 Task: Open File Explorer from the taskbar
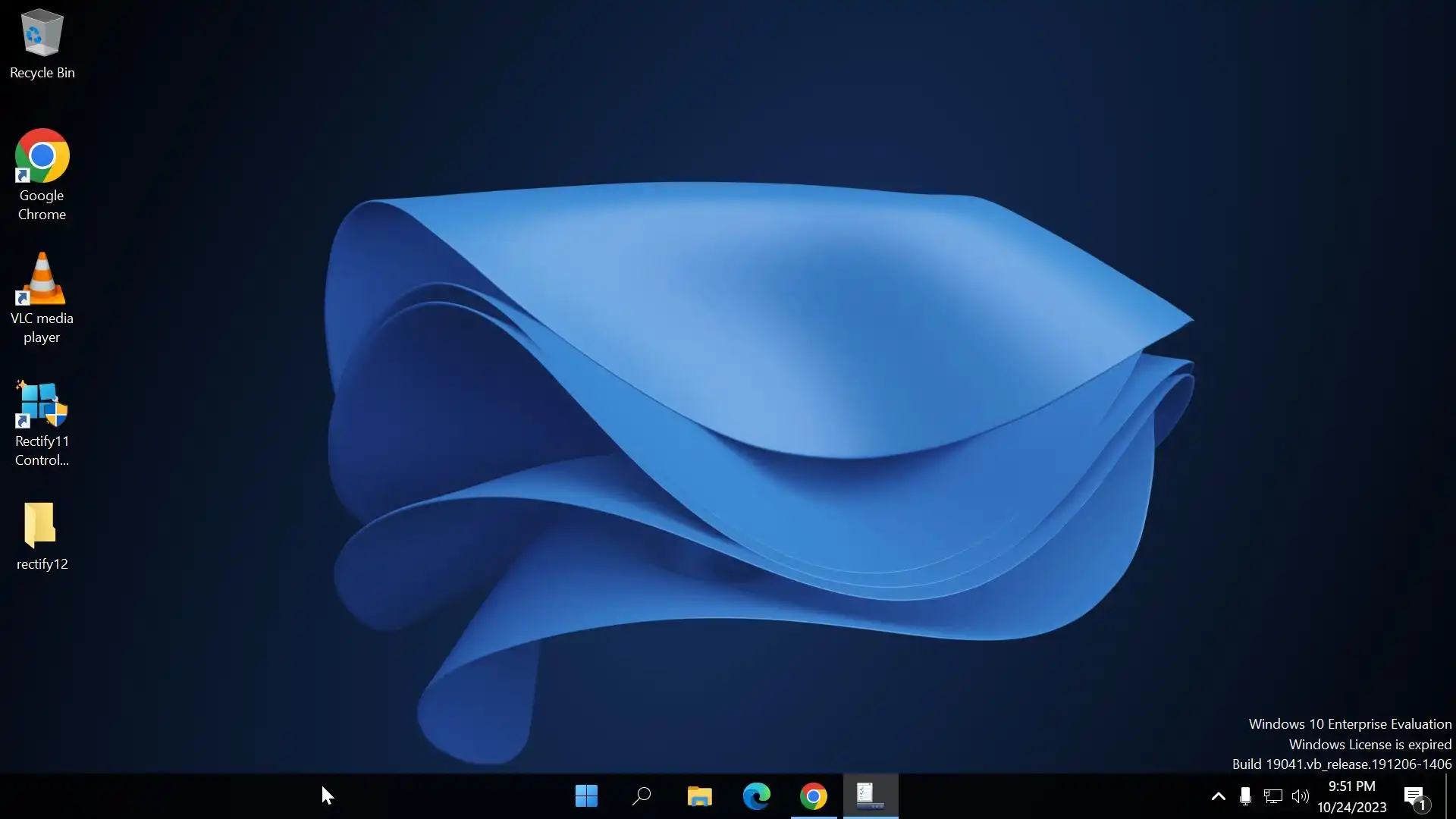699,796
